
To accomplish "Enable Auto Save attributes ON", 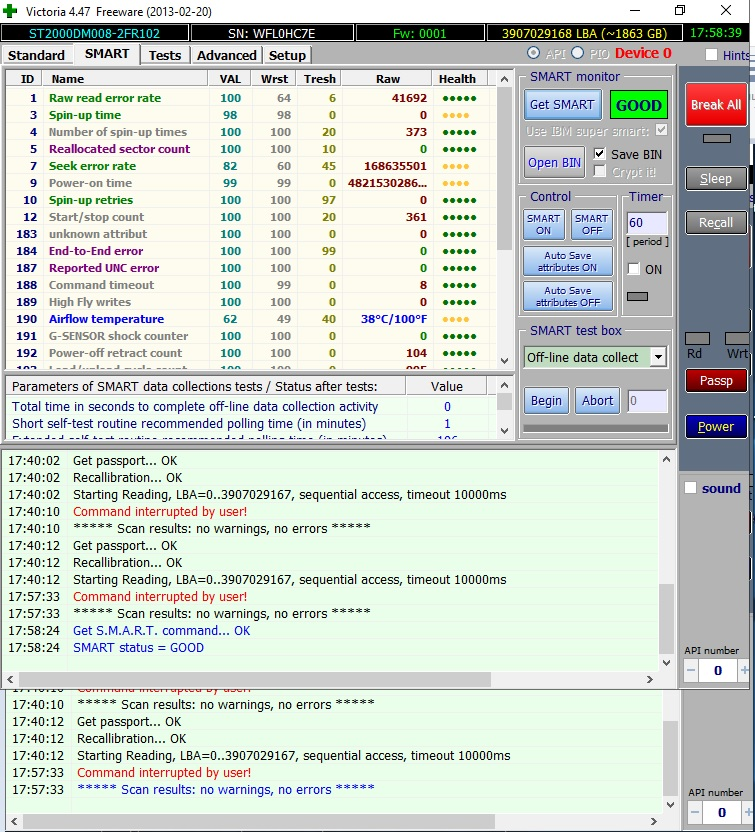I will tap(568, 261).
